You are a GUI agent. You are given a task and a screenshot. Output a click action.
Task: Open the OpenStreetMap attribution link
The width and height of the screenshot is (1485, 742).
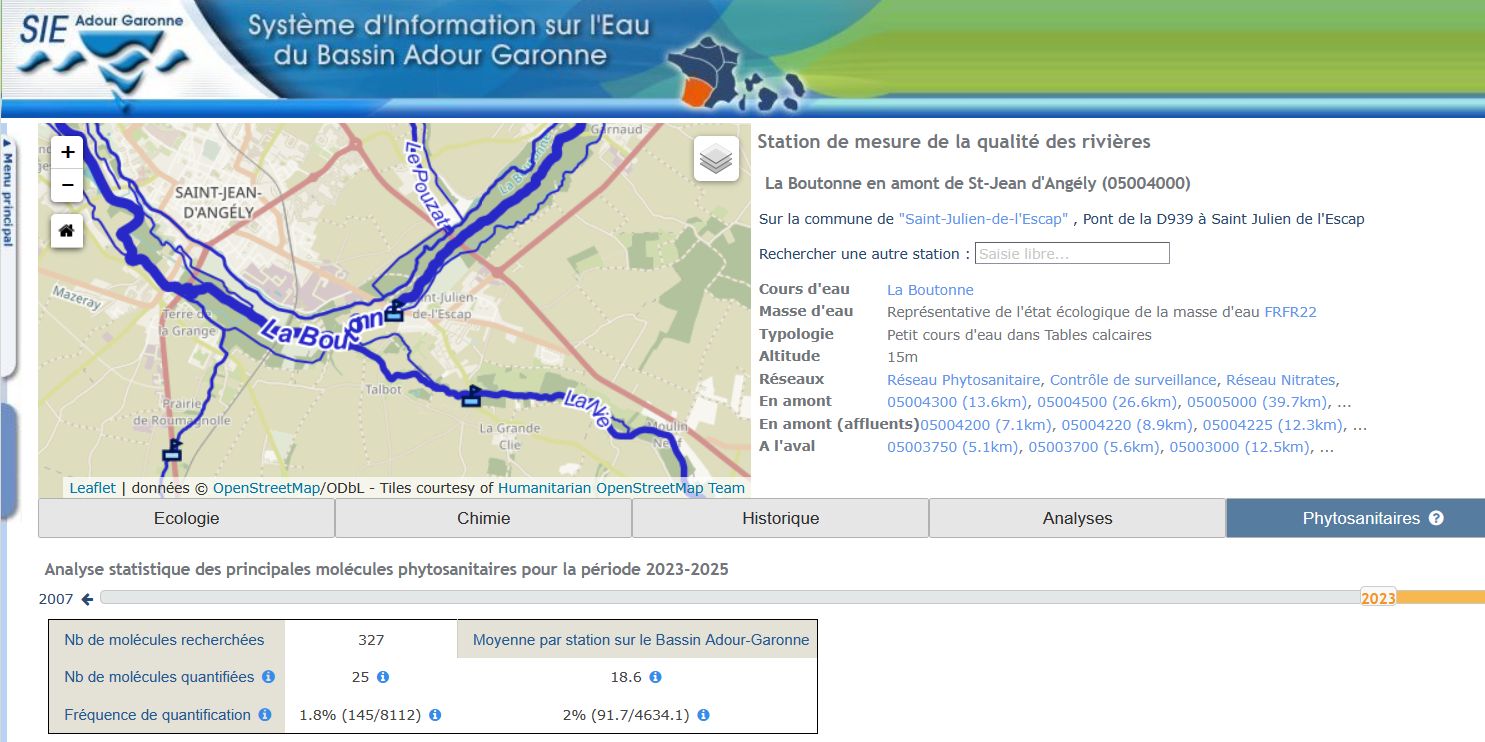[x=265, y=488]
